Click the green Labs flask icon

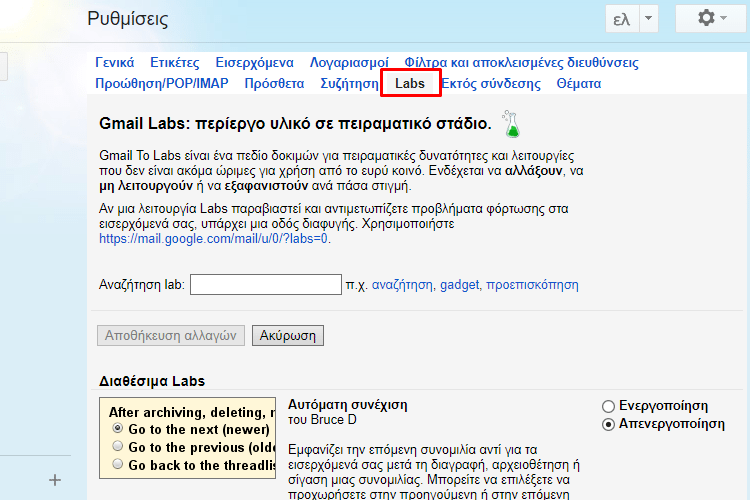[x=511, y=124]
